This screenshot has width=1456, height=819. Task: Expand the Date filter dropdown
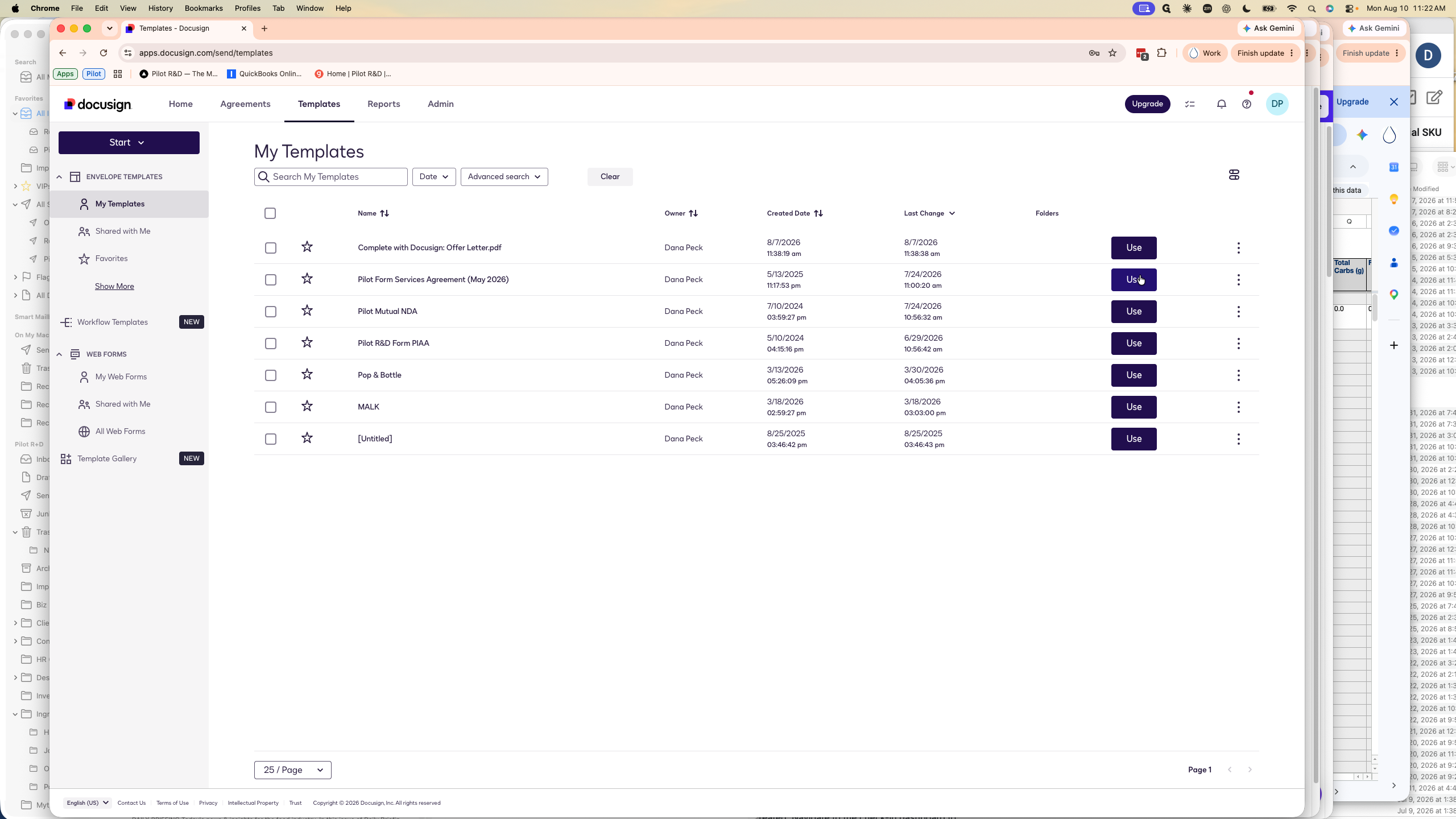coord(434,177)
